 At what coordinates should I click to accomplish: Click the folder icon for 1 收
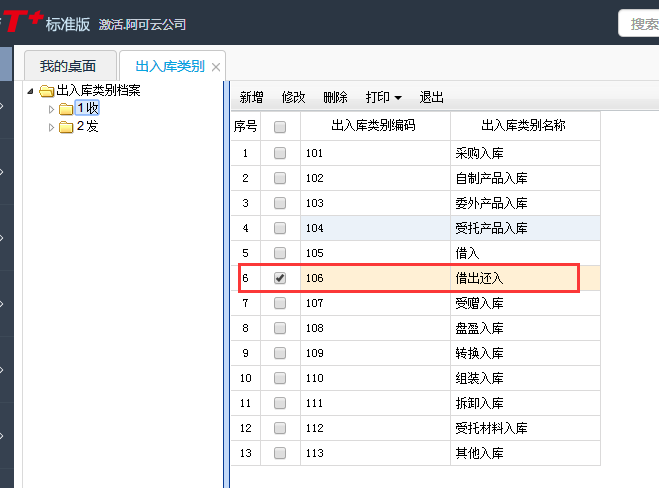point(66,109)
